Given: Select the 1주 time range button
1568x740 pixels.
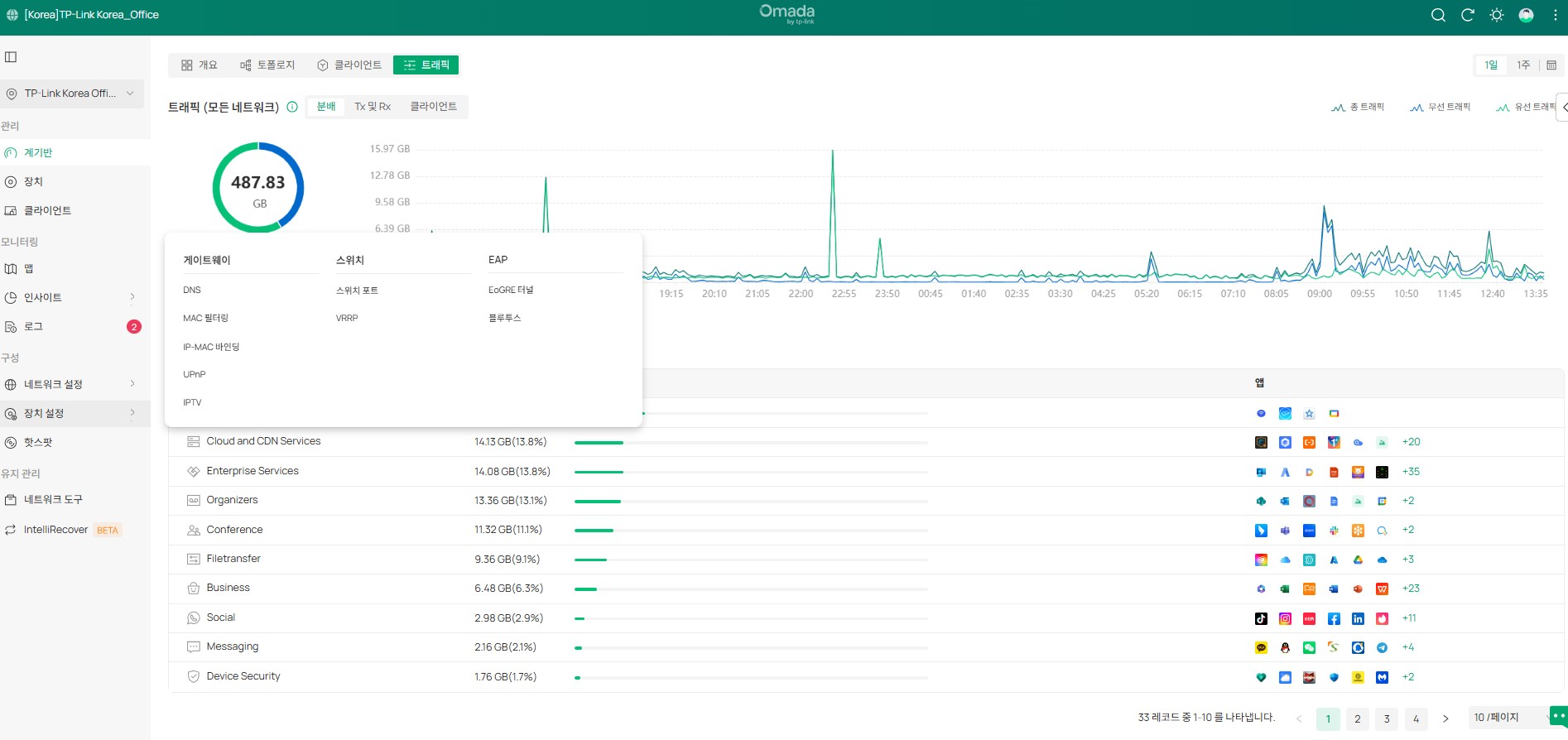Looking at the screenshot, I should coord(1523,65).
